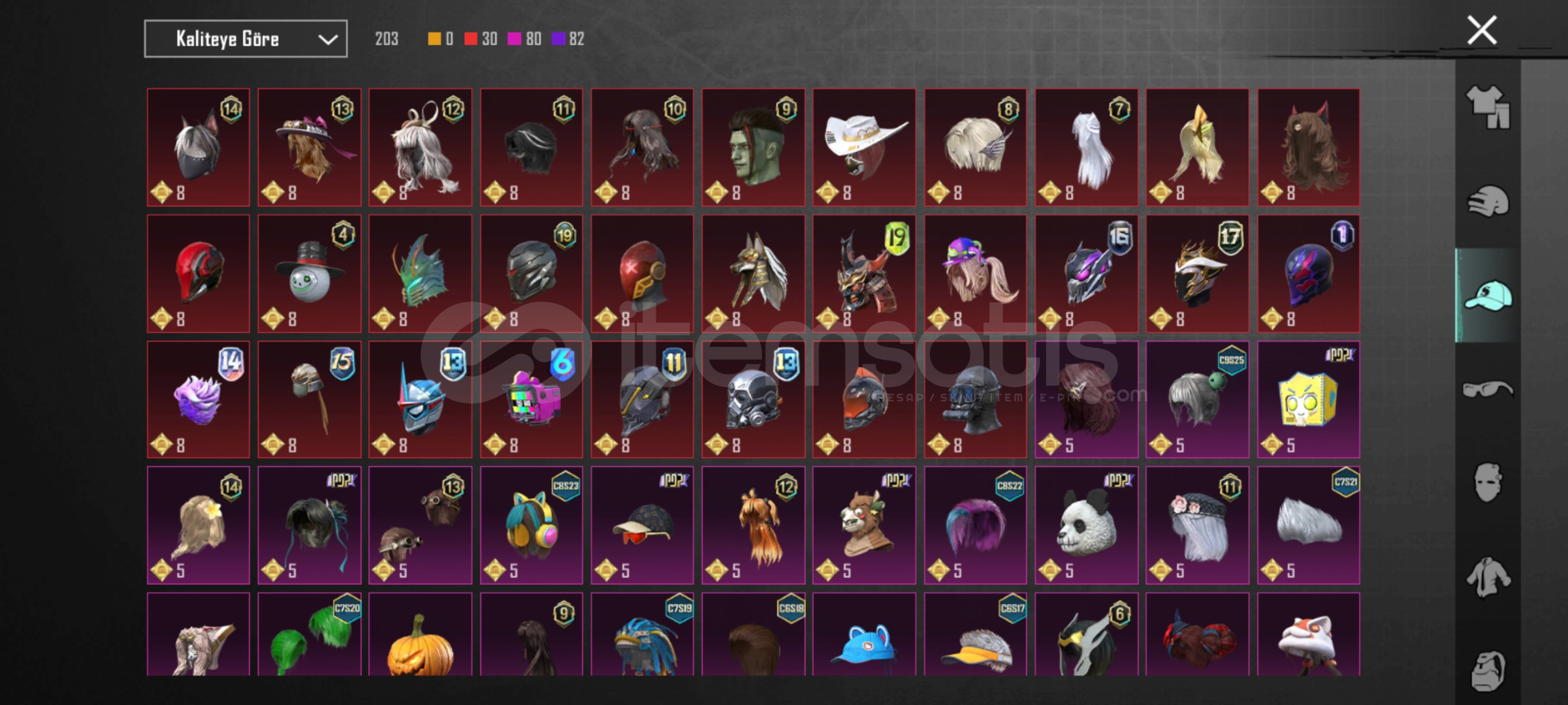Open the outfits category icon in the sidebar

click(1488, 107)
